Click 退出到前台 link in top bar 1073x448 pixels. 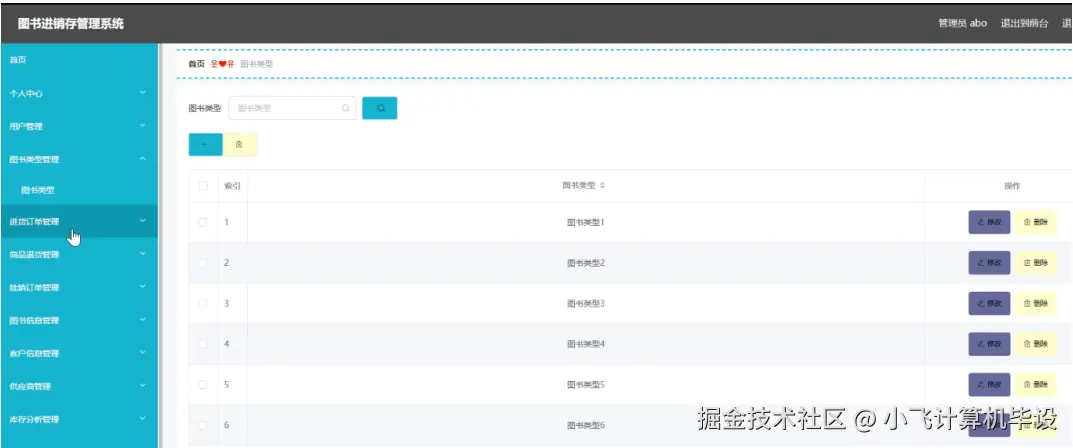[x=1024, y=23]
